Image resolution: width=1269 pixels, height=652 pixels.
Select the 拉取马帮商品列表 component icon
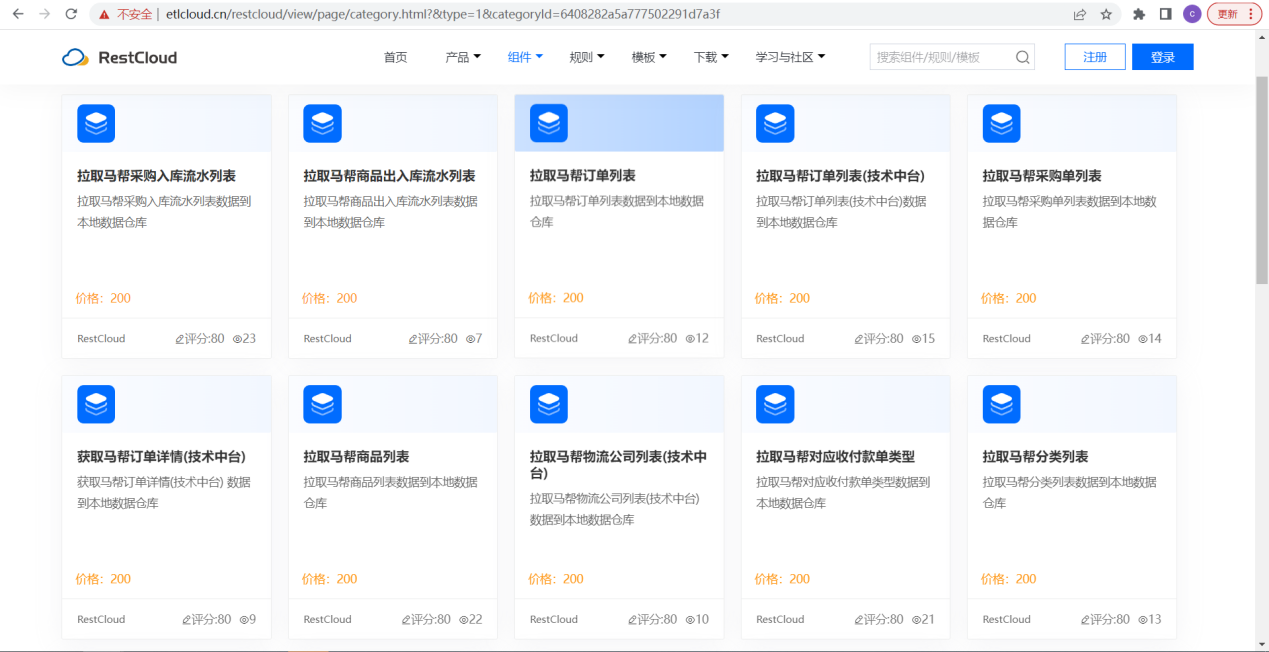pyautogui.click(x=322, y=404)
